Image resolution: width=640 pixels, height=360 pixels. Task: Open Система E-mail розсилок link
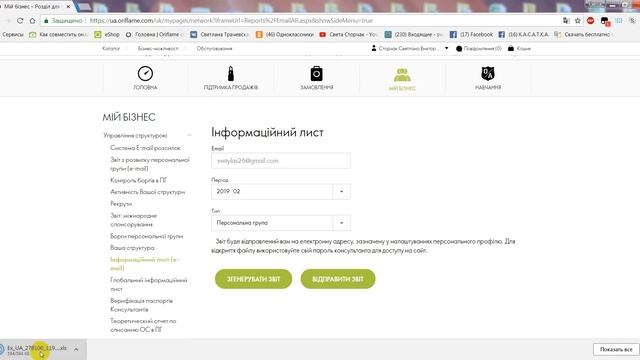tap(145, 148)
